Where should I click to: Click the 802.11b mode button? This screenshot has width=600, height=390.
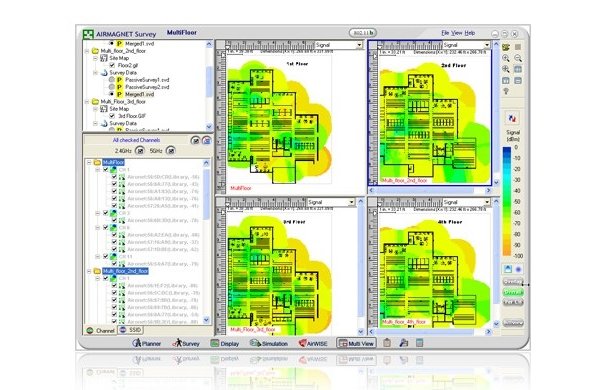(362, 33)
